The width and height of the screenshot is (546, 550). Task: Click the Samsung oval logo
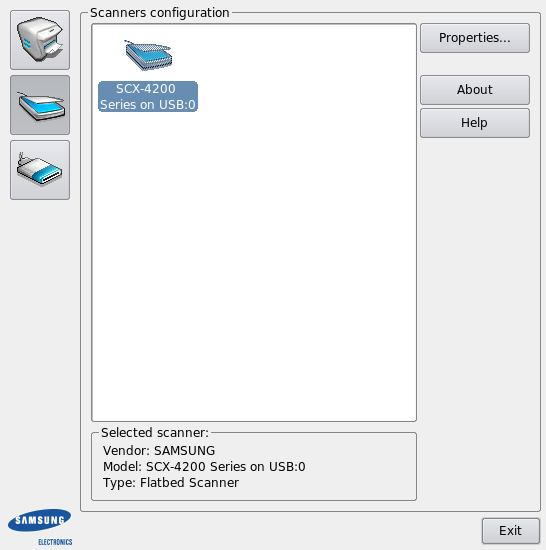[x=39, y=520]
